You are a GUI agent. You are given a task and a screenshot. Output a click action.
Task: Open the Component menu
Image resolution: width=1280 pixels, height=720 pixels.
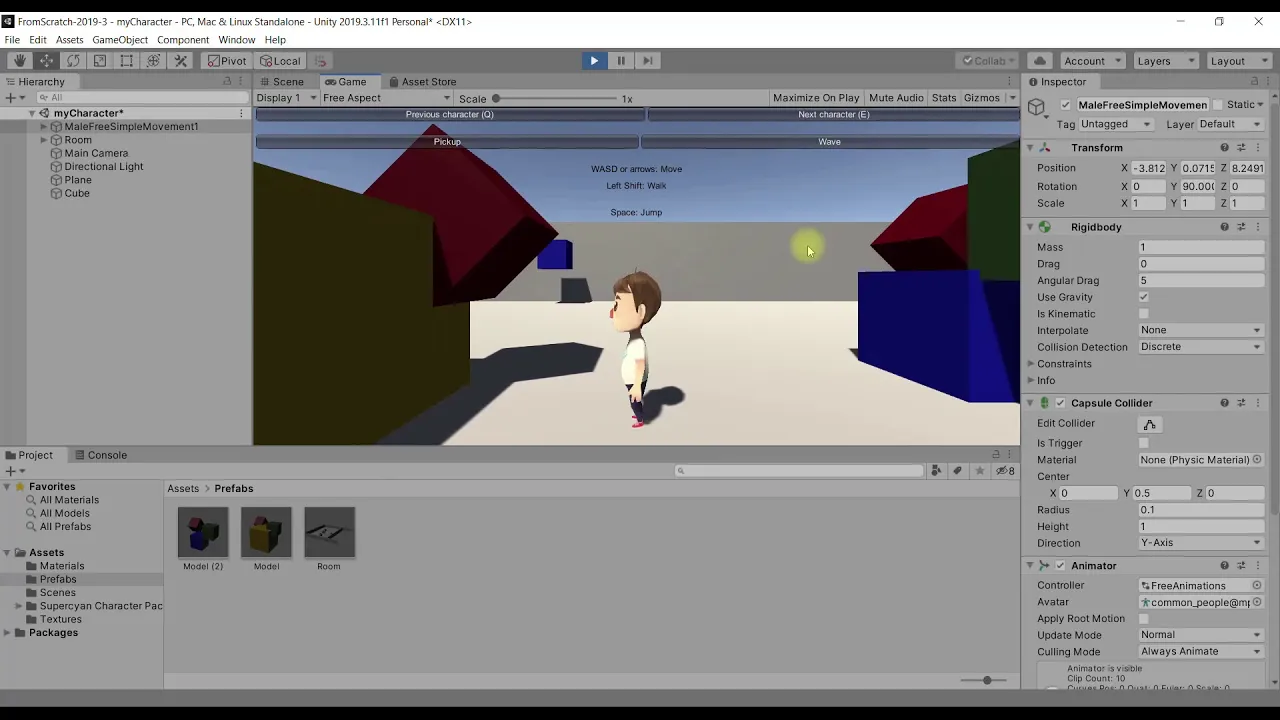coord(183,40)
